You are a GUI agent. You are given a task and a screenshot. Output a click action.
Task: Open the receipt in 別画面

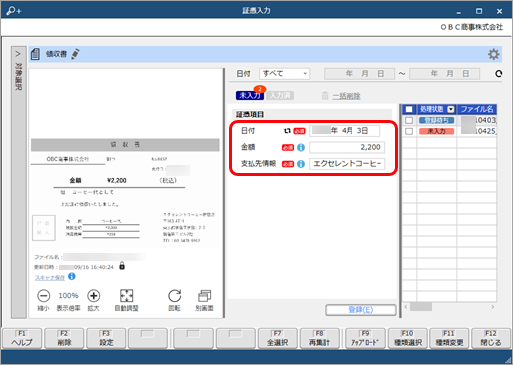(x=204, y=296)
